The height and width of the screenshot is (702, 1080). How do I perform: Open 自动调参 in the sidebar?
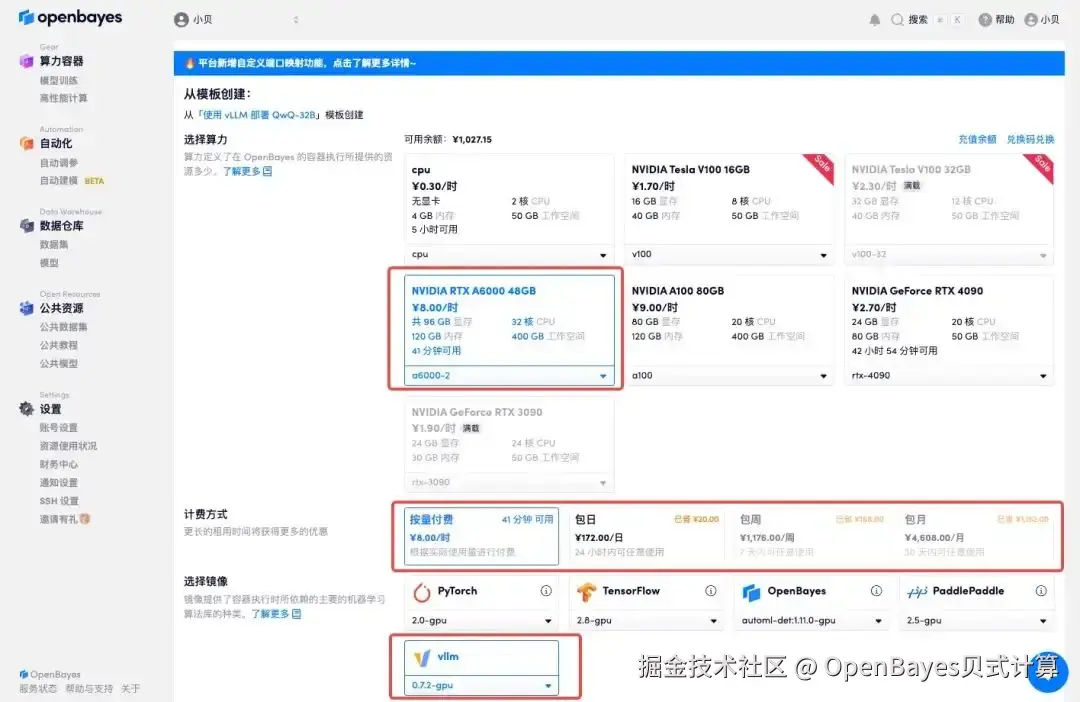pos(59,163)
